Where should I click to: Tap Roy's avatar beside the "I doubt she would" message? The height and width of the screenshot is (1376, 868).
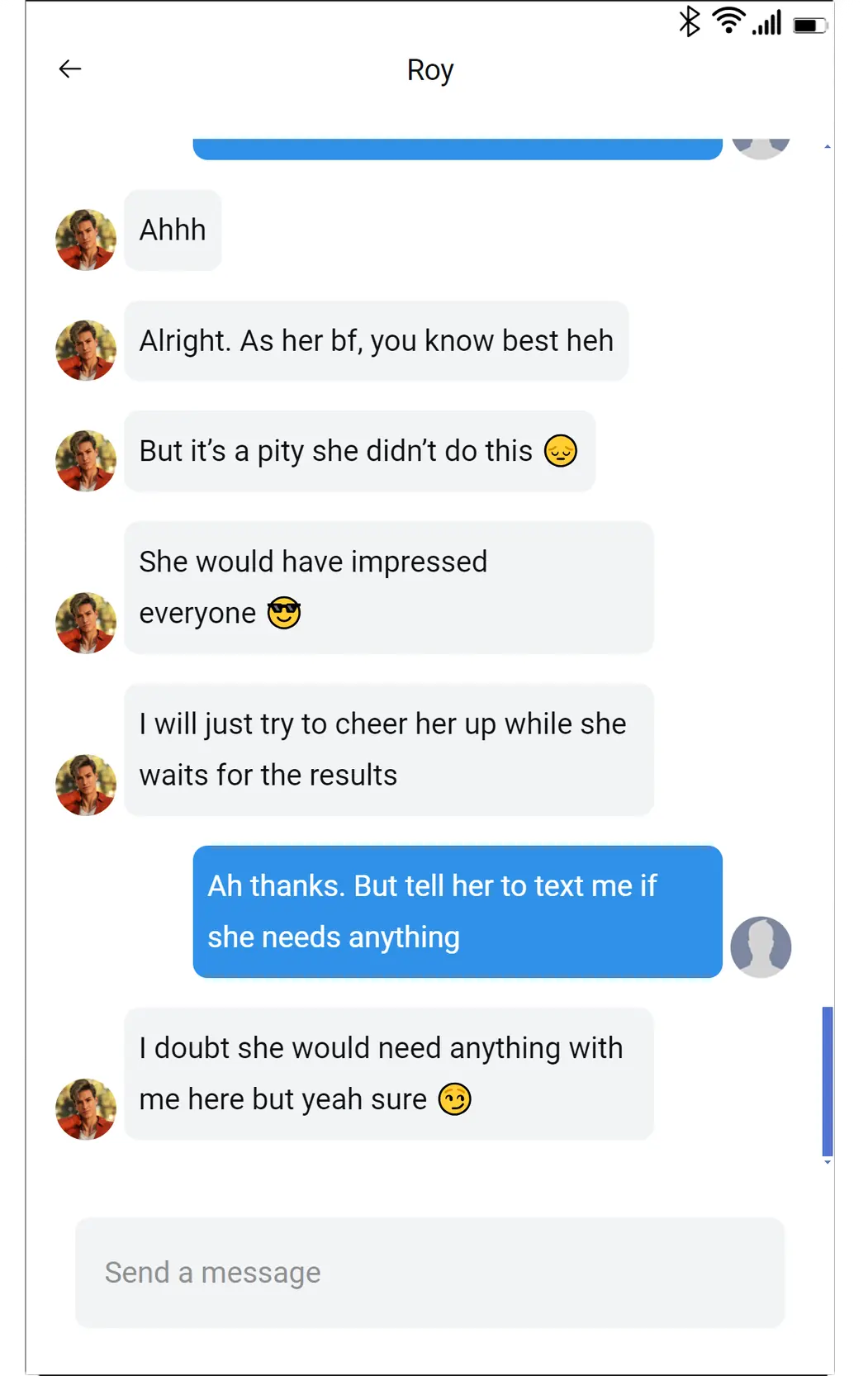86,1108
